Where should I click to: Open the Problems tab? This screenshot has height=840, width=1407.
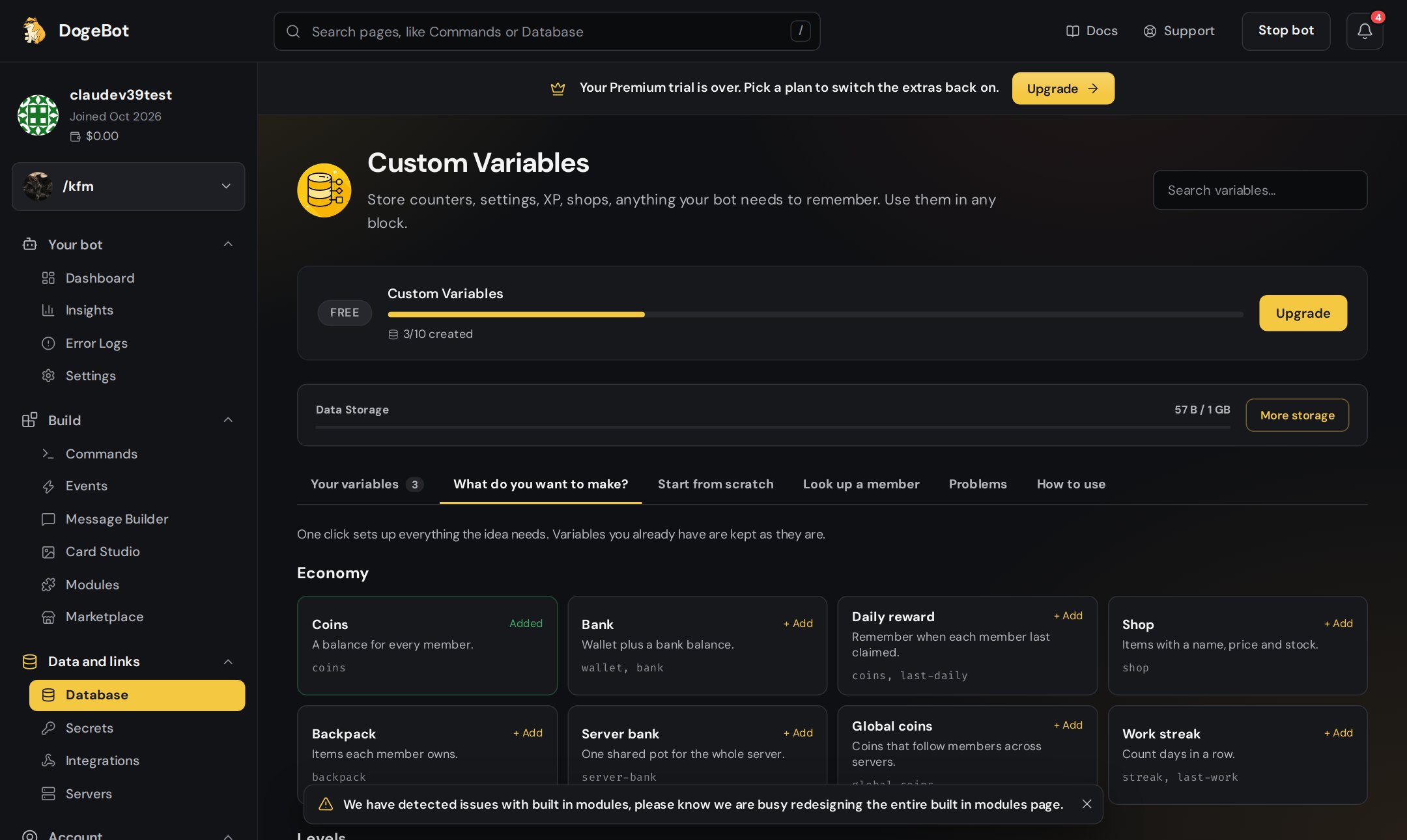point(977,484)
